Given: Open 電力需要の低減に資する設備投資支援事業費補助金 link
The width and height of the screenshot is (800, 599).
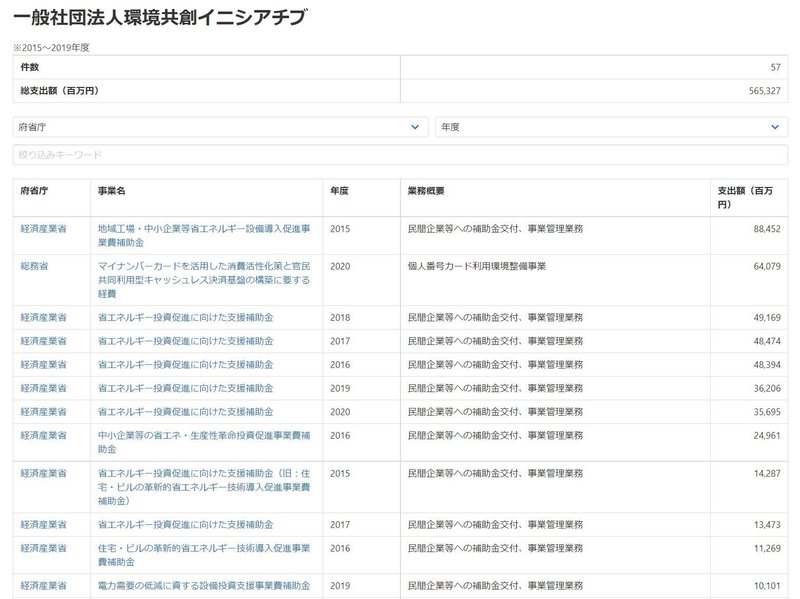Looking at the screenshot, I should pos(204,585).
